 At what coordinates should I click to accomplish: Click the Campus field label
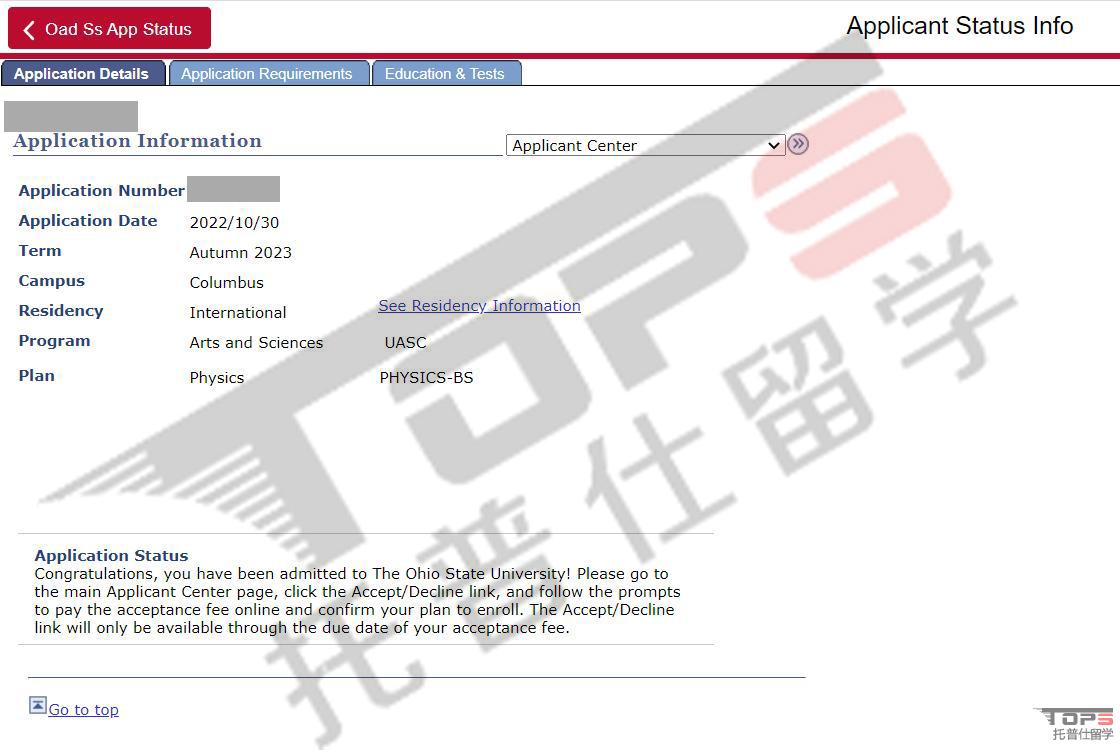pyautogui.click(x=51, y=281)
